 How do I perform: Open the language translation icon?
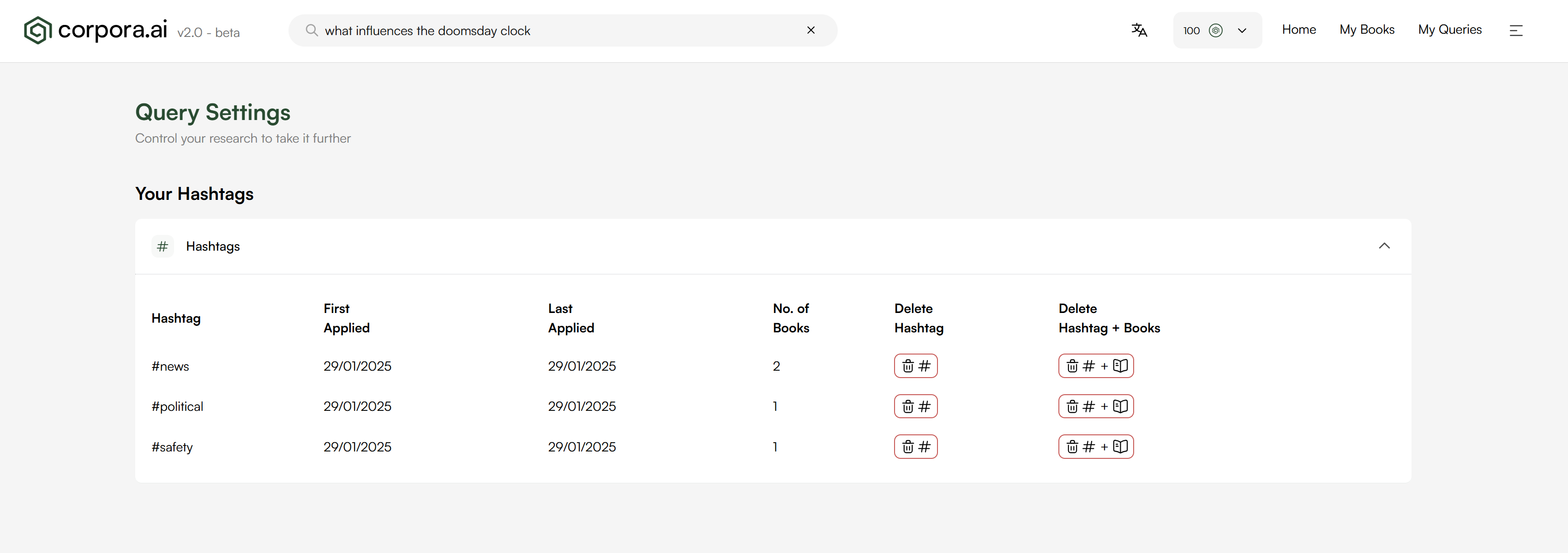1139,30
